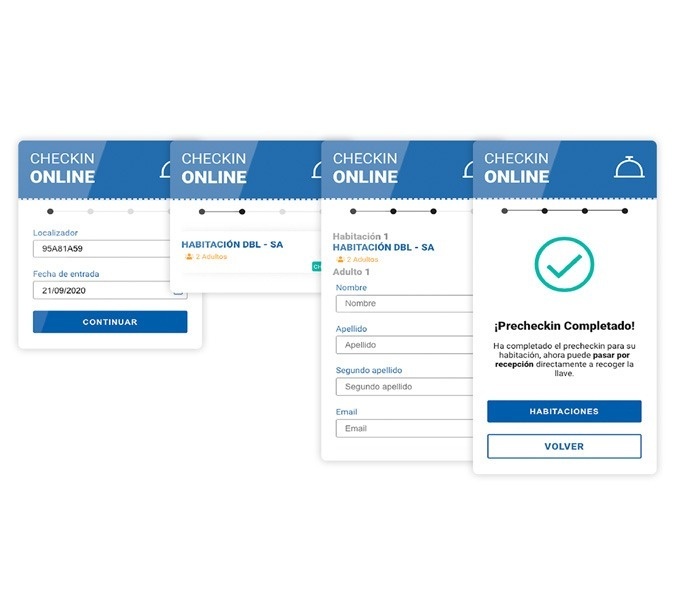674x614 pixels.
Task: Click the green badge on the room card edge
Action: (x=316, y=267)
